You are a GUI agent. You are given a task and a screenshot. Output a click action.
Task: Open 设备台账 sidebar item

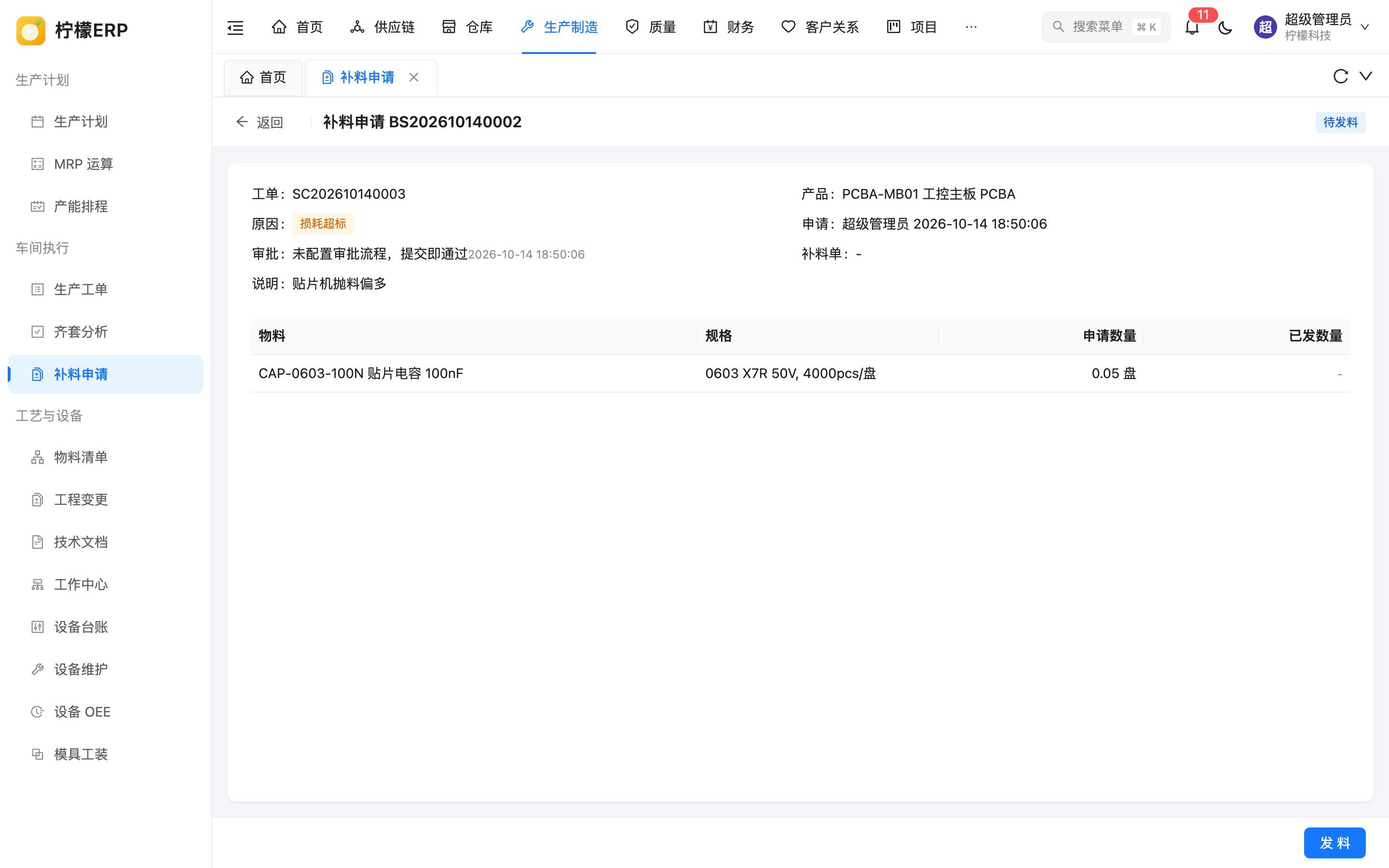click(x=106, y=627)
